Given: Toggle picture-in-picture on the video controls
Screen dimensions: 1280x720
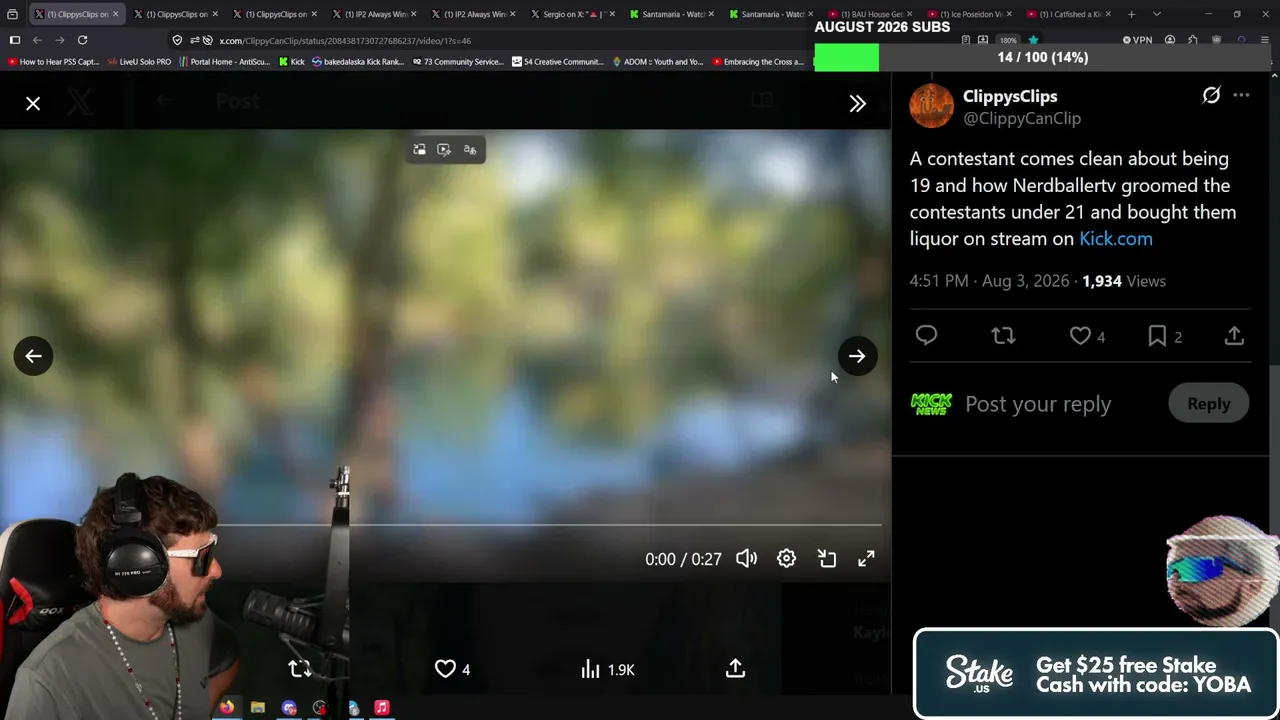Looking at the screenshot, I should pyautogui.click(x=827, y=559).
